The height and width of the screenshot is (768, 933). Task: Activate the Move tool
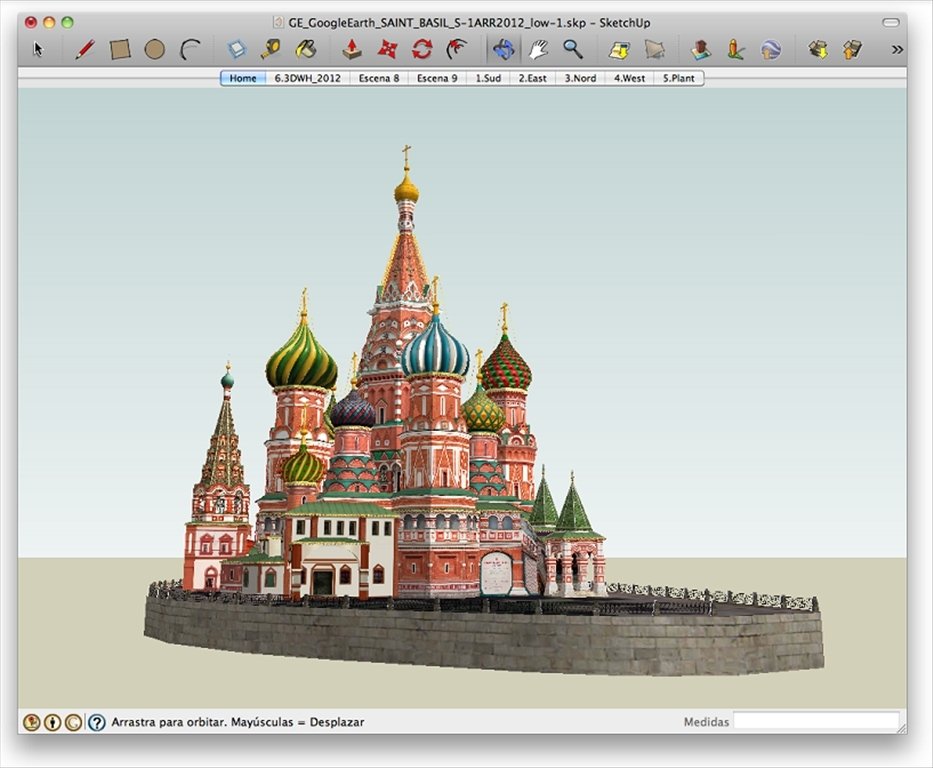click(387, 49)
